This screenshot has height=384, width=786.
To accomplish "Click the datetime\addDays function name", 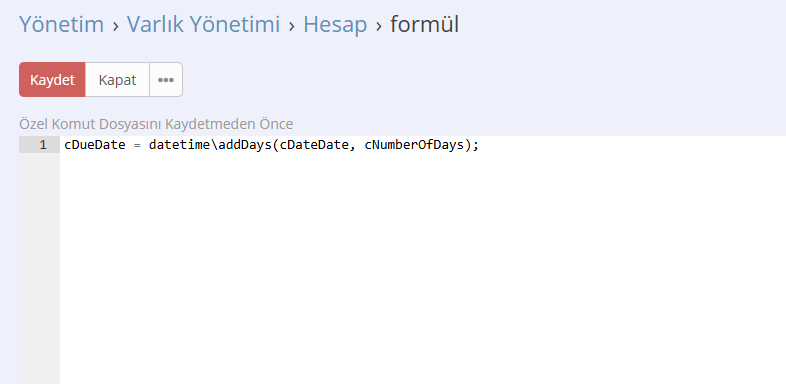I will coord(211,145).
